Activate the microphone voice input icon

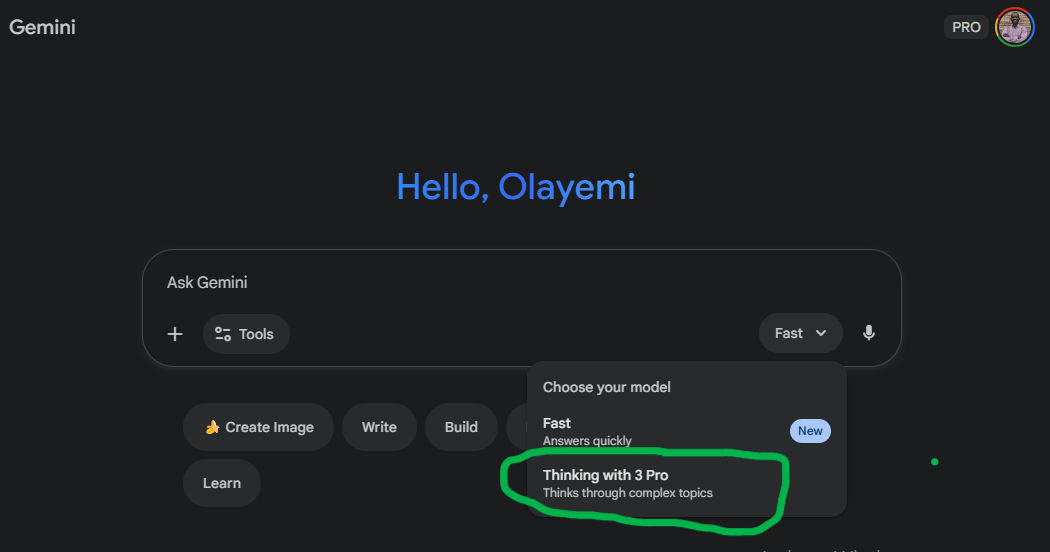tap(869, 333)
